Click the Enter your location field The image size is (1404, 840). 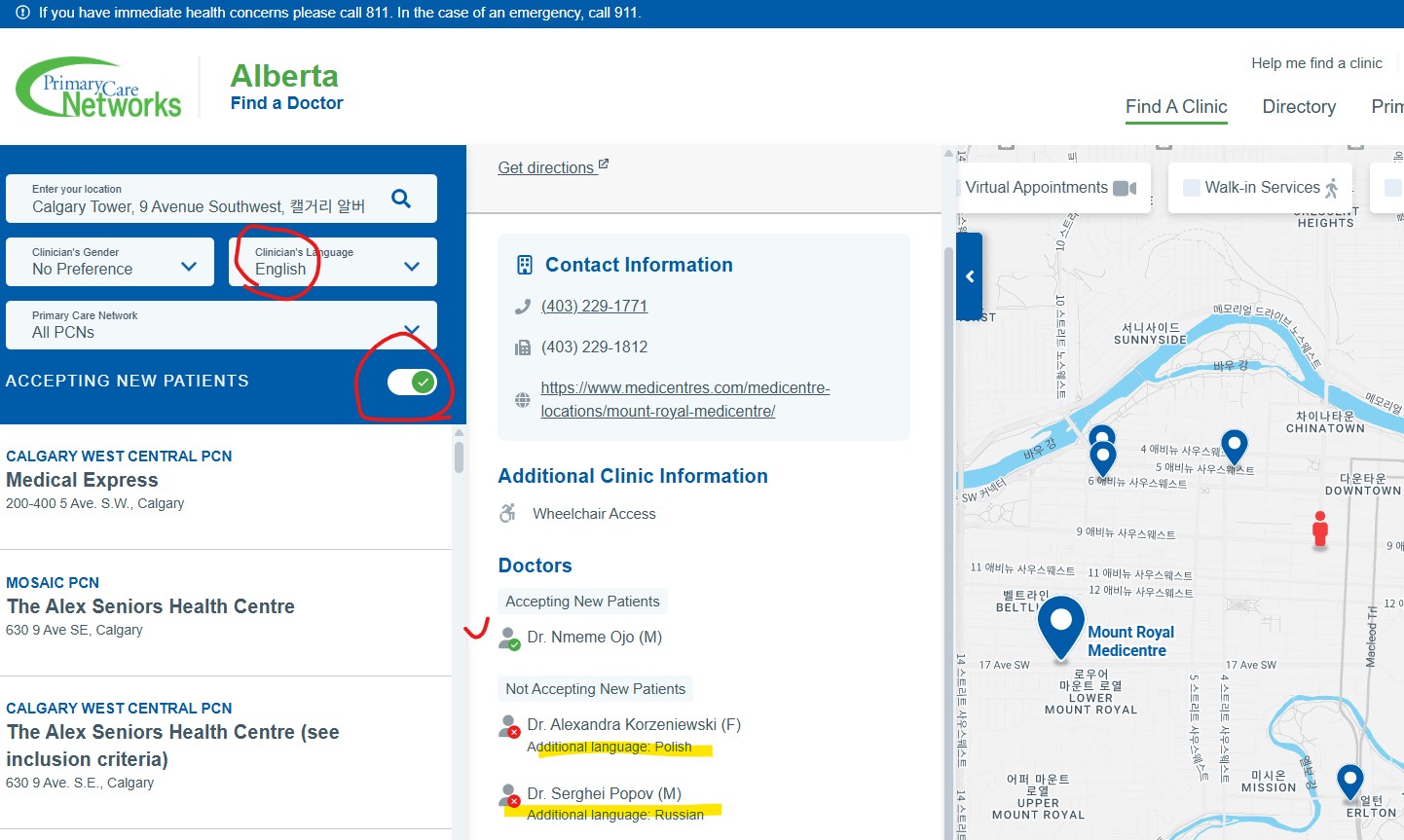(x=200, y=200)
